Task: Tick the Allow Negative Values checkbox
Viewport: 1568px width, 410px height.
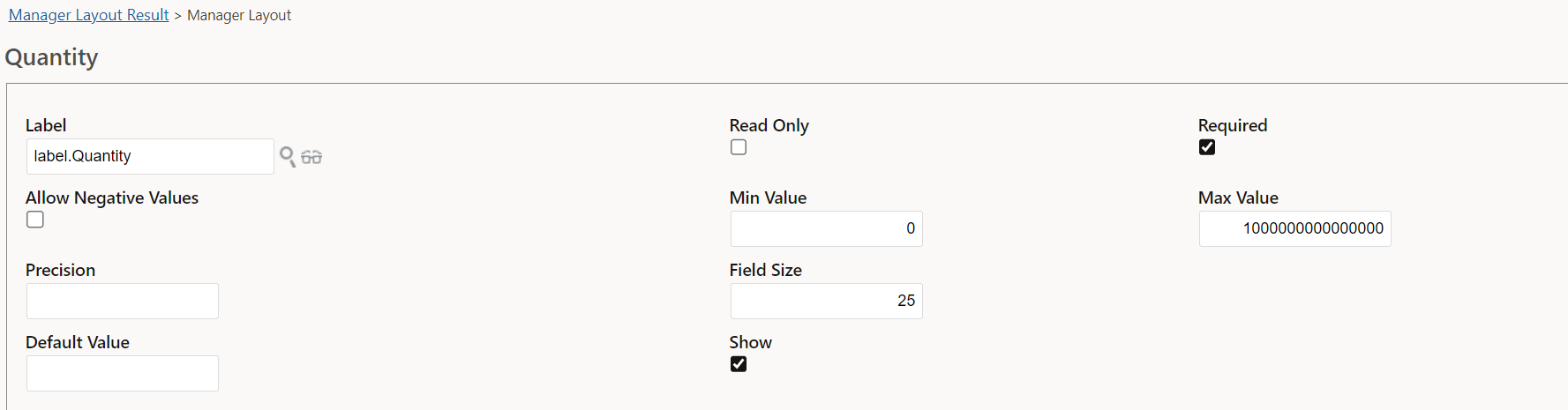Action: click(35, 220)
